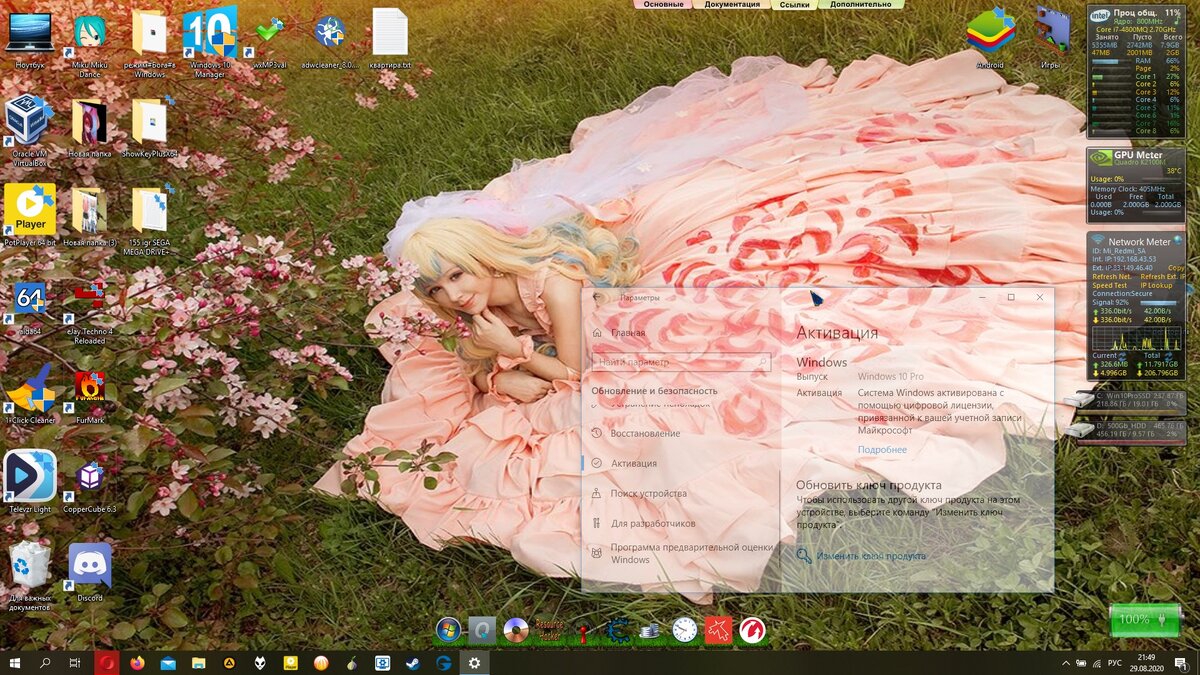The width and height of the screenshot is (1200, 675).
Task: Launch the aida64 desktop shortcut
Action: [x=30, y=306]
